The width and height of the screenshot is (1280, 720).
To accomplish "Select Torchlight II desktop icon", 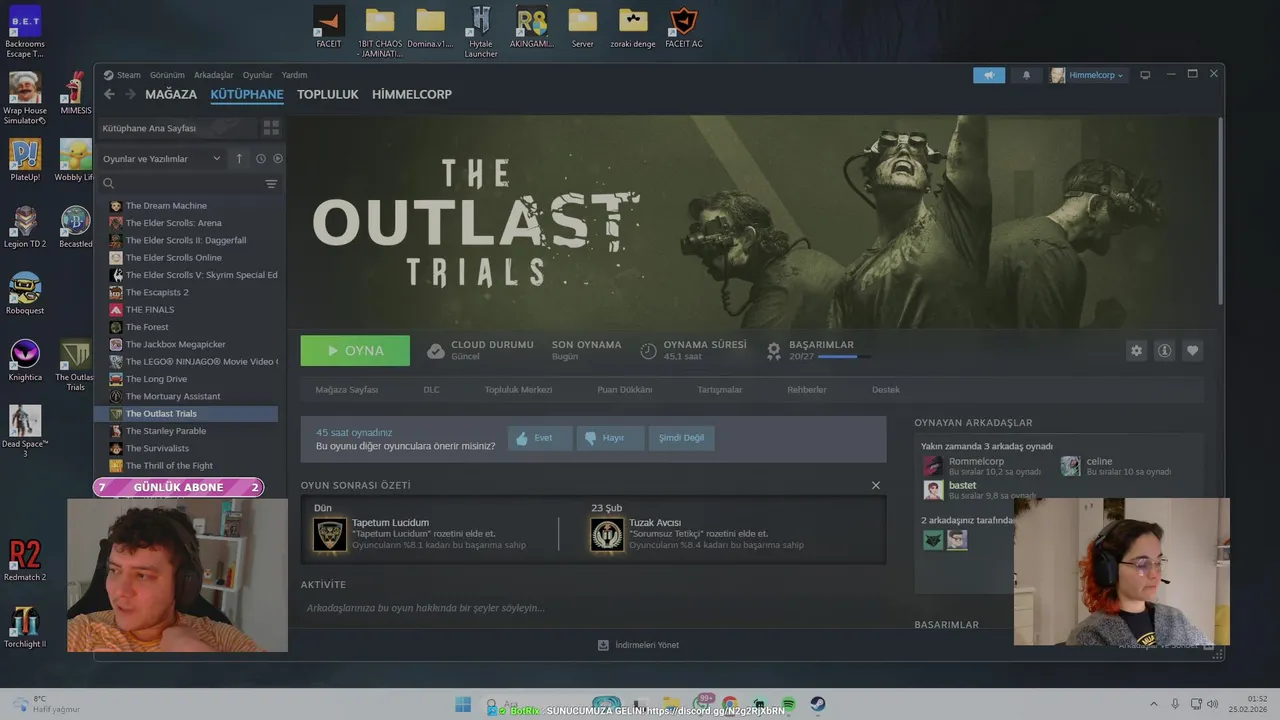I will click(25, 627).
